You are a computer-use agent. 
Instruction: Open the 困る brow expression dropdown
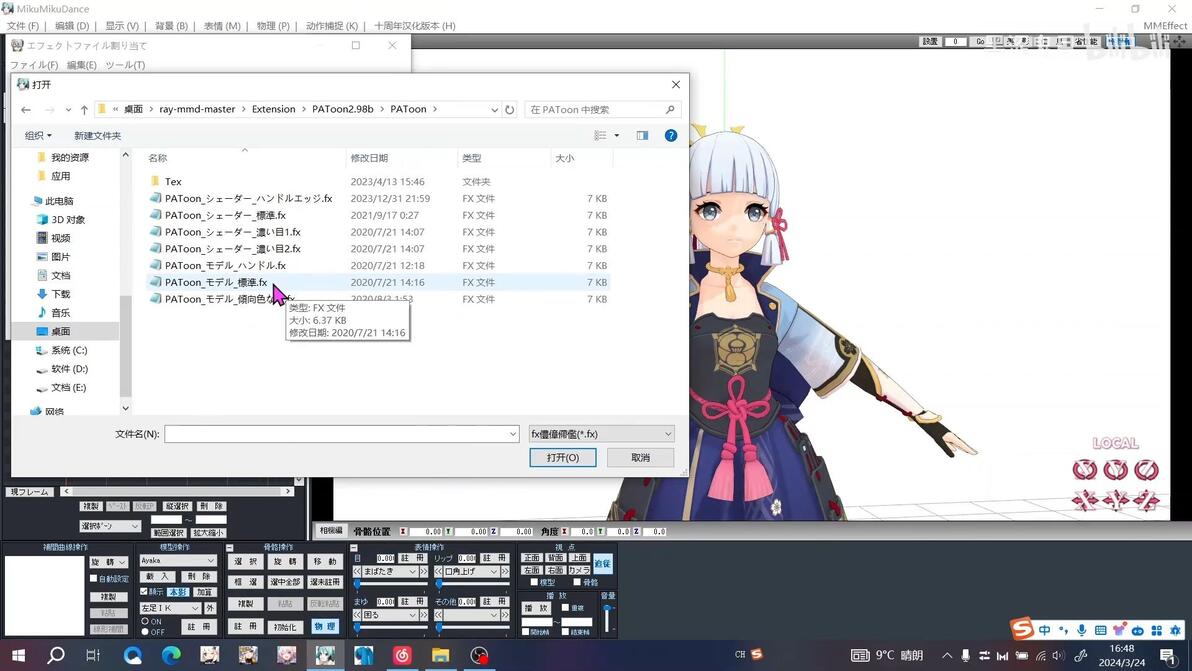click(390, 615)
